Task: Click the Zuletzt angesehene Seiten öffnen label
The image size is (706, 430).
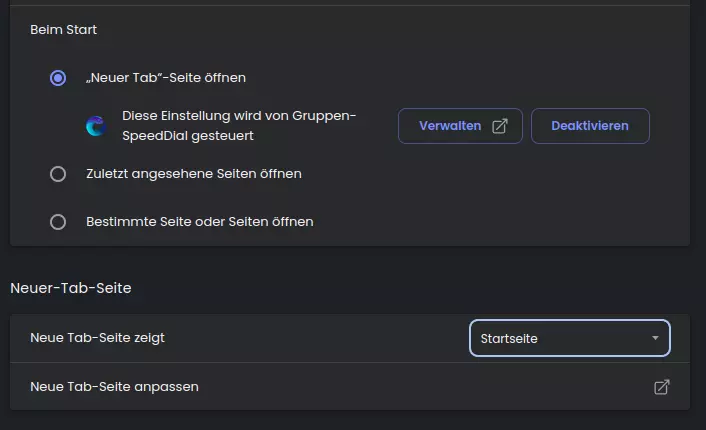Action: pos(194,174)
